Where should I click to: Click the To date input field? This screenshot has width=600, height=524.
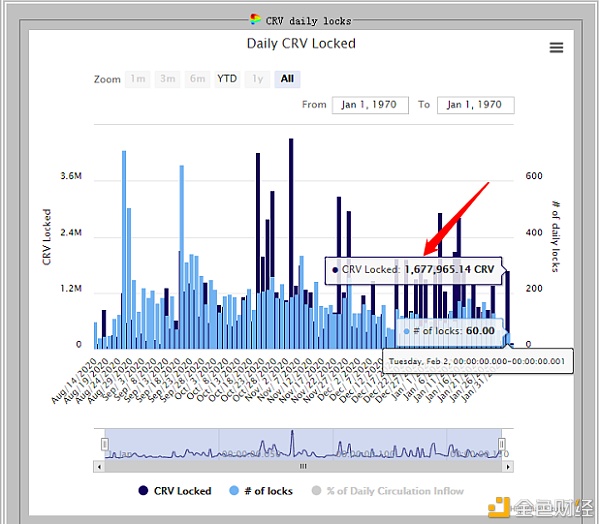[x=476, y=104]
